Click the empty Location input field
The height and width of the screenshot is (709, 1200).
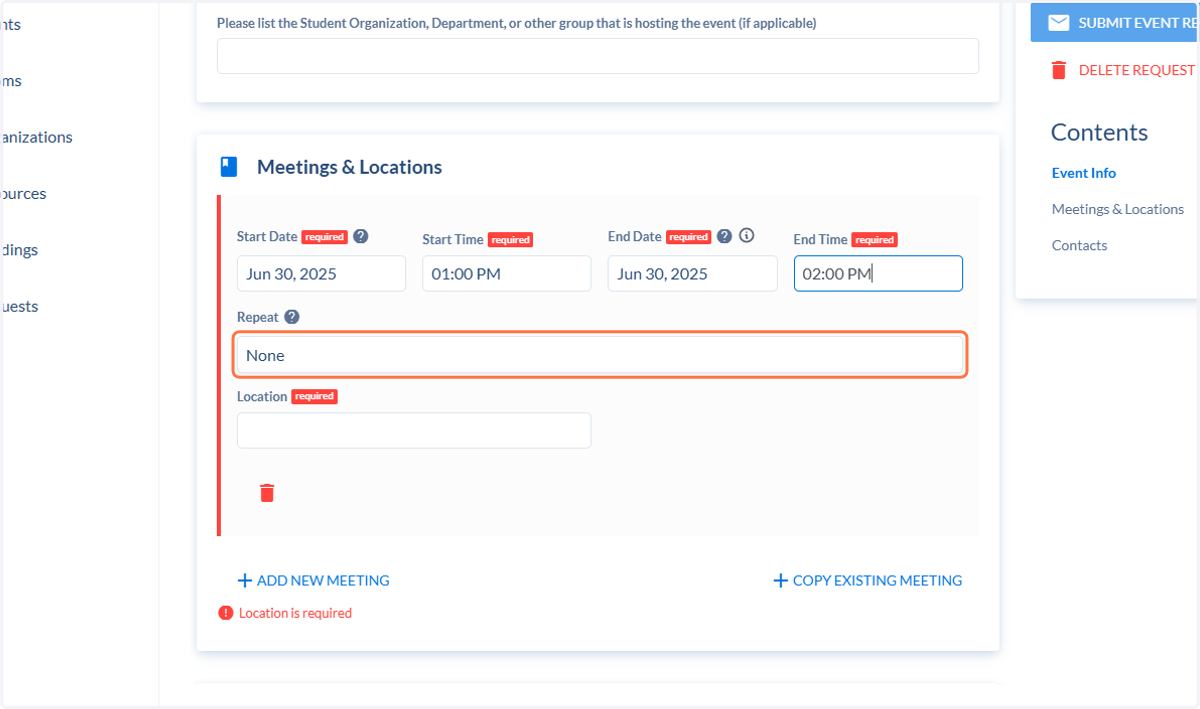(414, 431)
